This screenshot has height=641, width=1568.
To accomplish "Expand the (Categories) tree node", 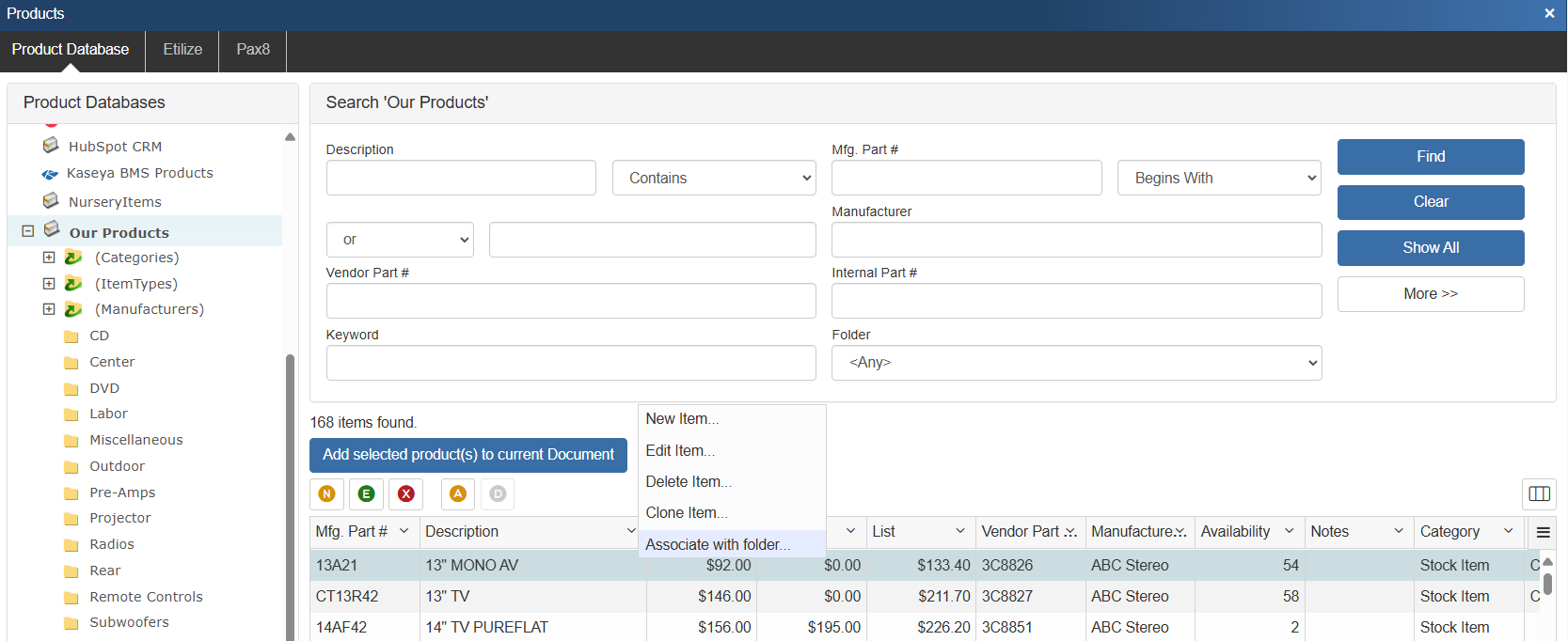I will pos(49,257).
